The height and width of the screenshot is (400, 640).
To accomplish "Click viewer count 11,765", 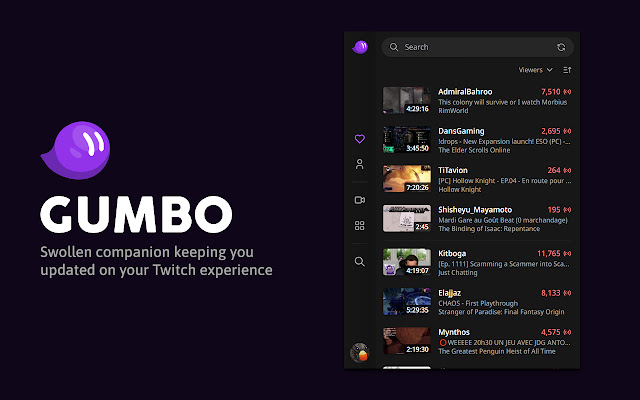I will click(x=549, y=253).
